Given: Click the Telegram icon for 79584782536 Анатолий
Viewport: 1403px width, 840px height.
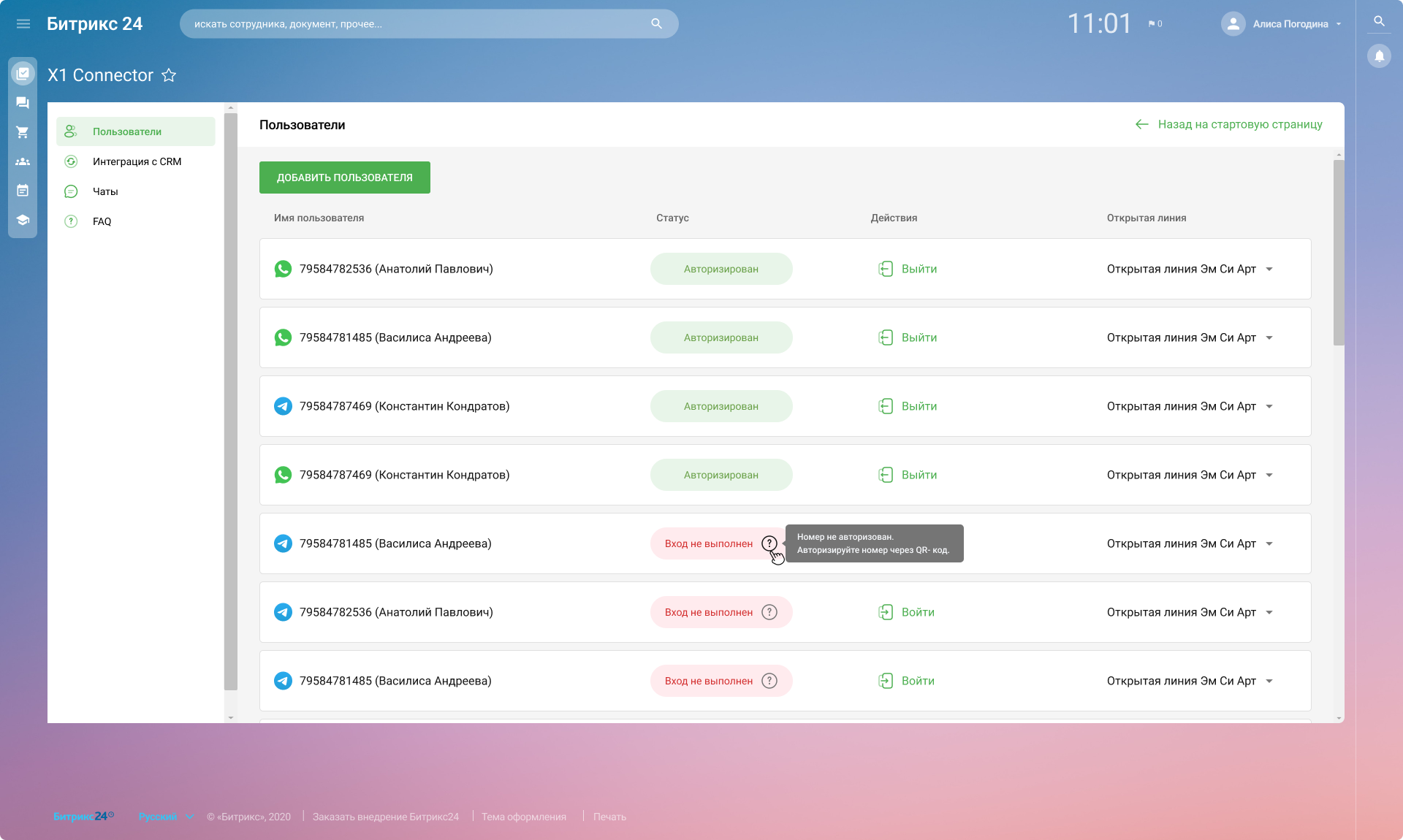Looking at the screenshot, I should pyautogui.click(x=281, y=611).
